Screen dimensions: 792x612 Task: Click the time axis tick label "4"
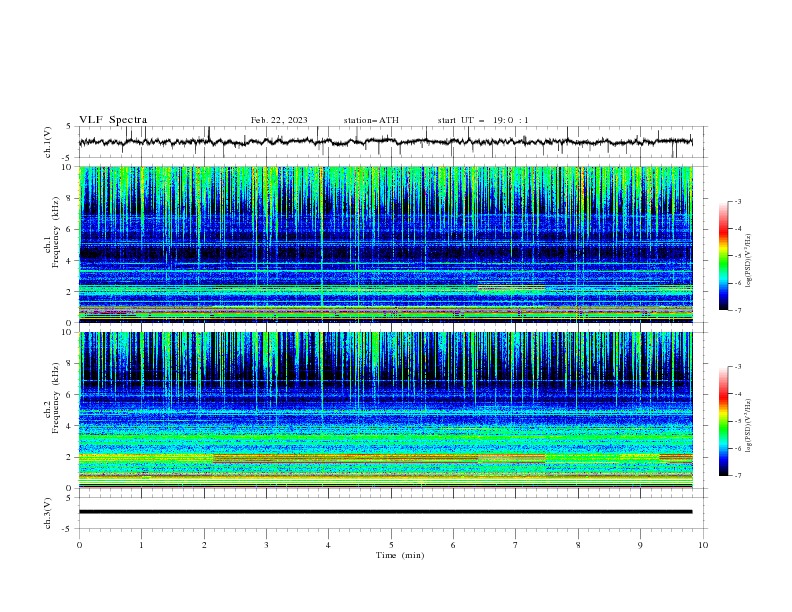(328, 545)
